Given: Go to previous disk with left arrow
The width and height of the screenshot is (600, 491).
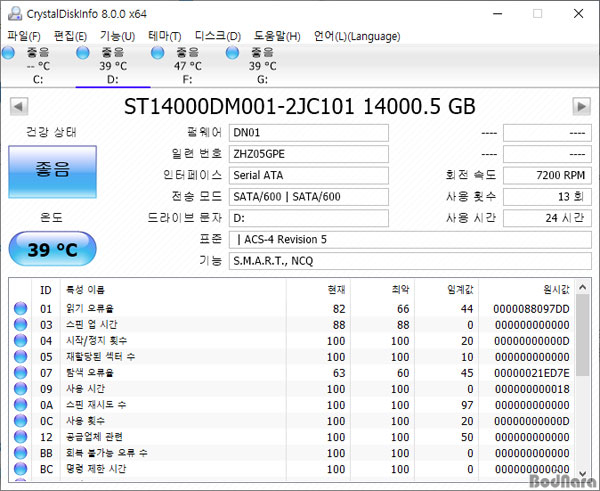Looking at the screenshot, I should point(19,106).
